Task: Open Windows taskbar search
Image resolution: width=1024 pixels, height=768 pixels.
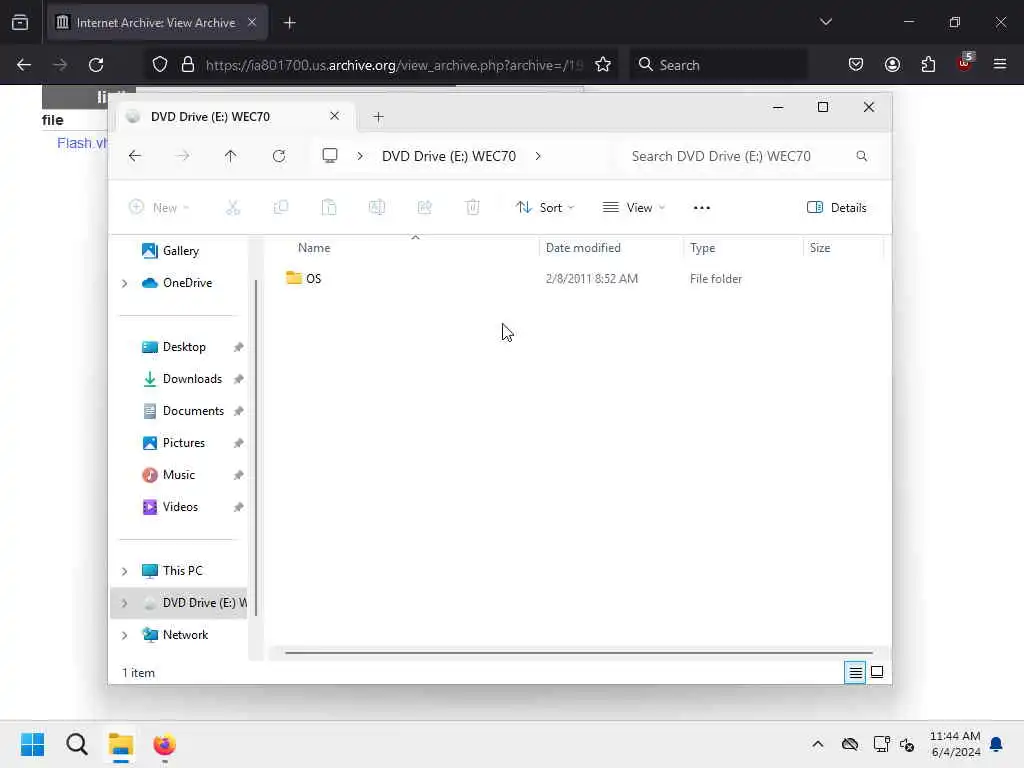Action: (76, 744)
